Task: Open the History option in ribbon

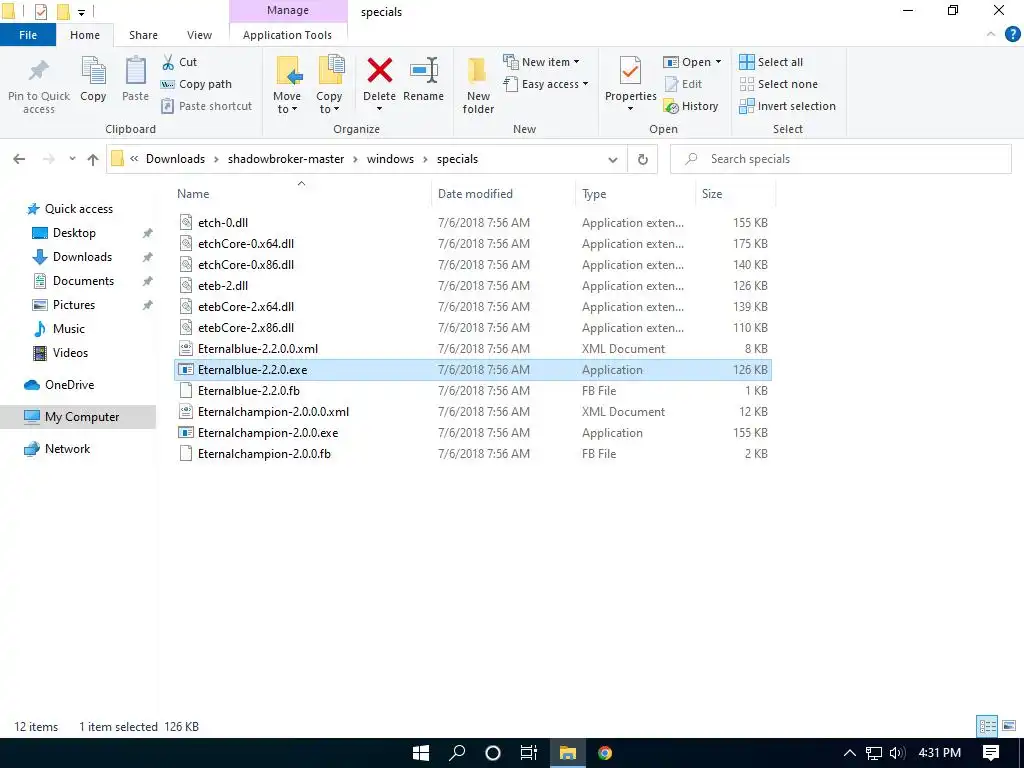Action: (x=691, y=106)
